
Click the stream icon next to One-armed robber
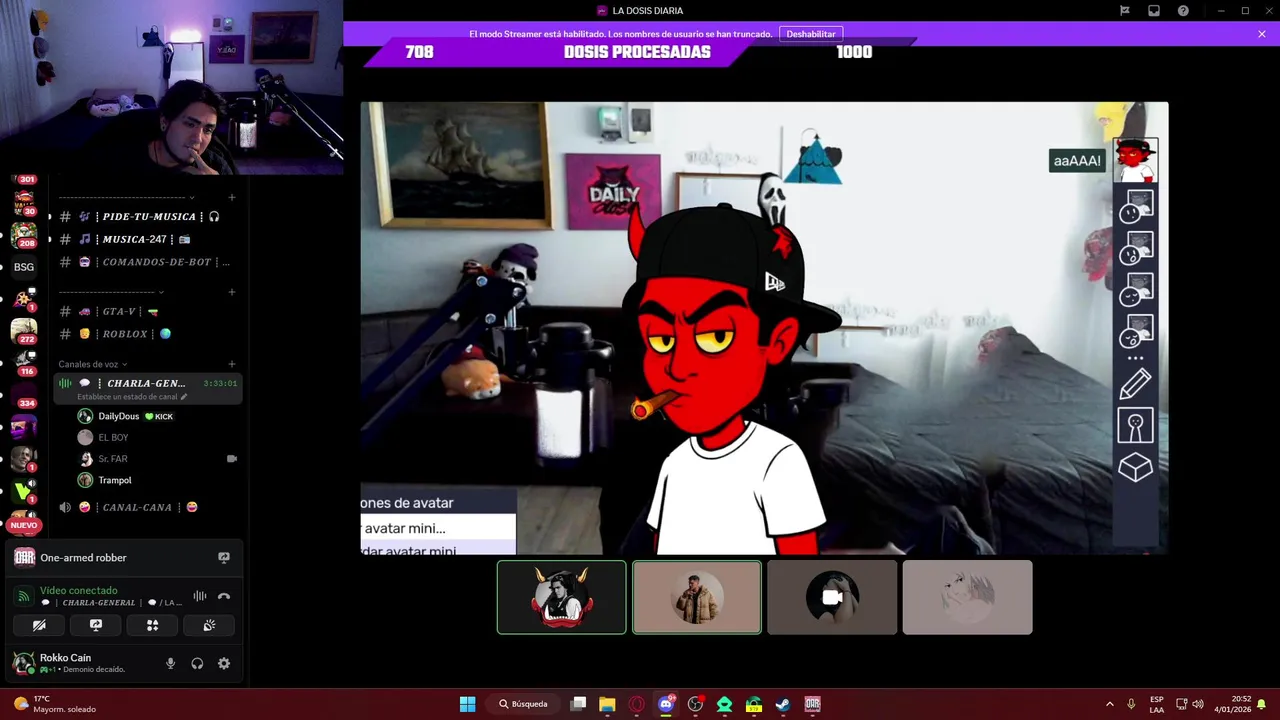224,558
